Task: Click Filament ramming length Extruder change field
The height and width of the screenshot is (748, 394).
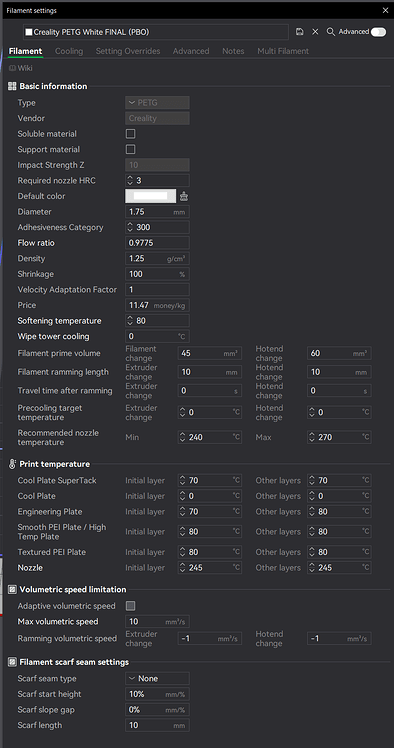Action: tap(210, 372)
